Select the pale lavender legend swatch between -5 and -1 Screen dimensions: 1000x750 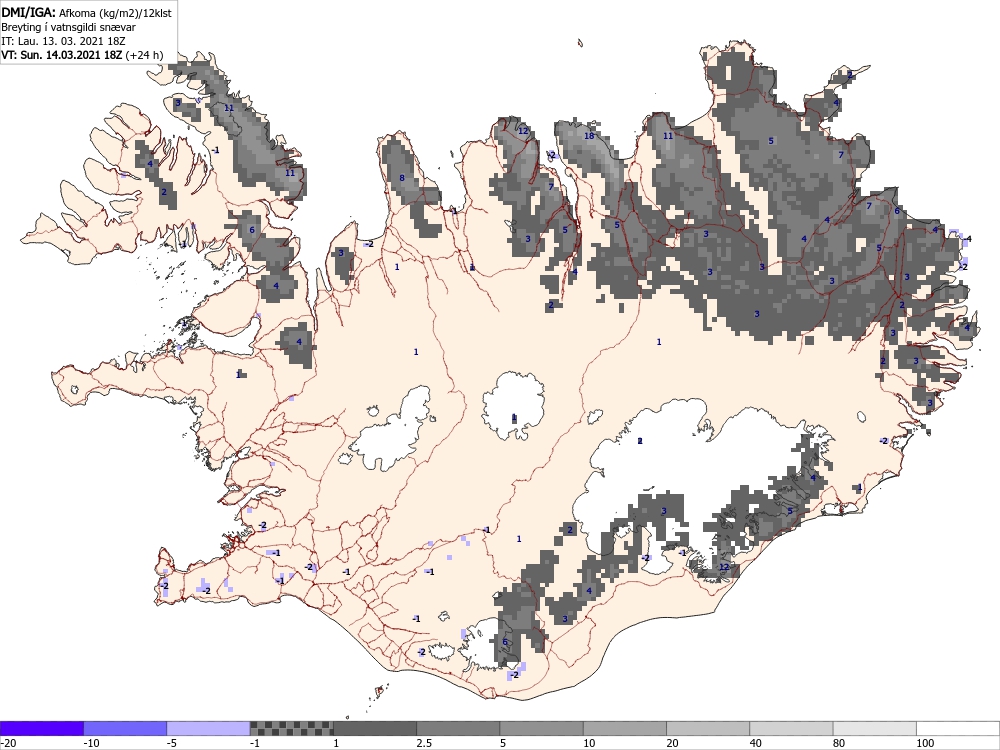(209, 728)
